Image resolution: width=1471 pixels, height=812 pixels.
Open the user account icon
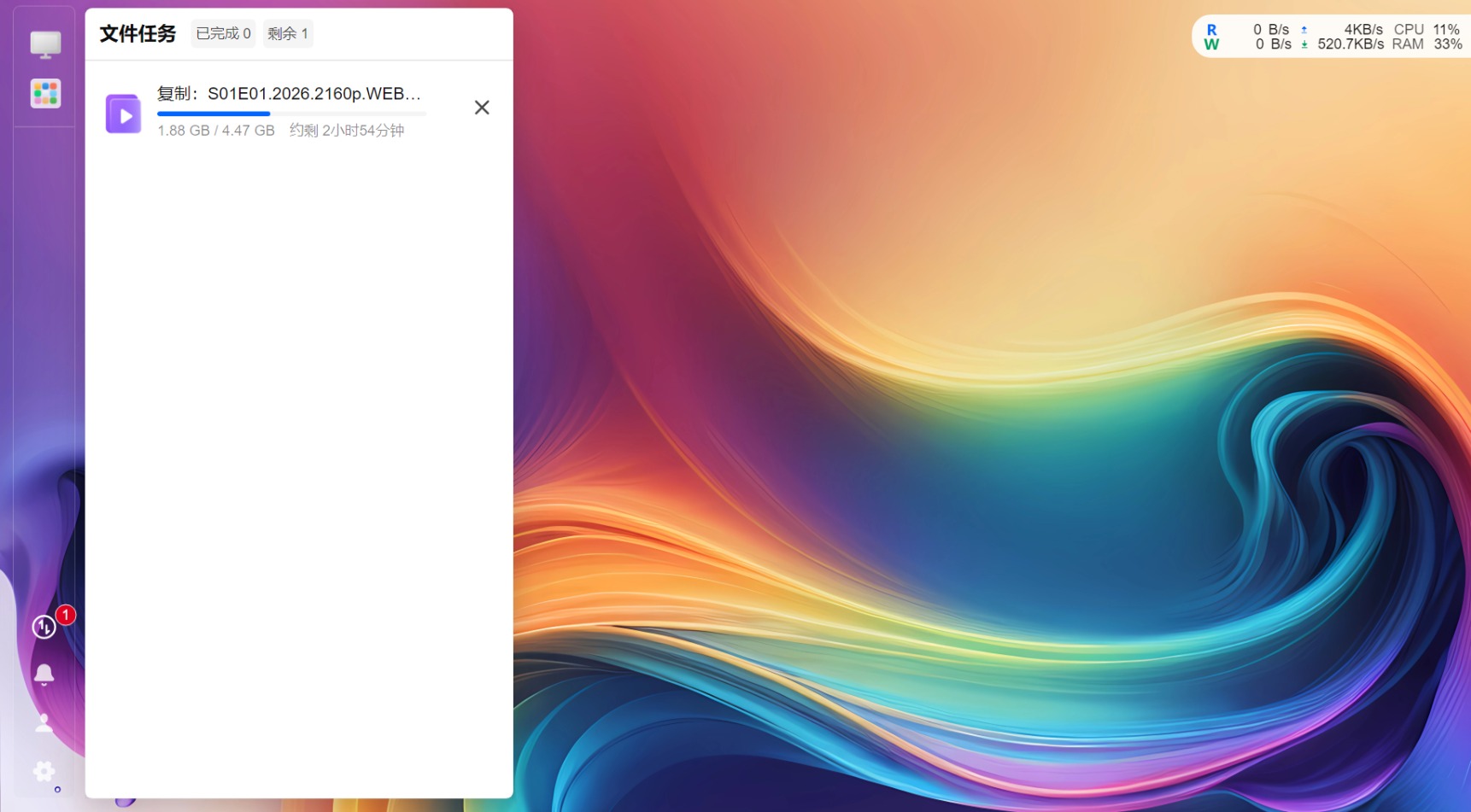click(44, 722)
